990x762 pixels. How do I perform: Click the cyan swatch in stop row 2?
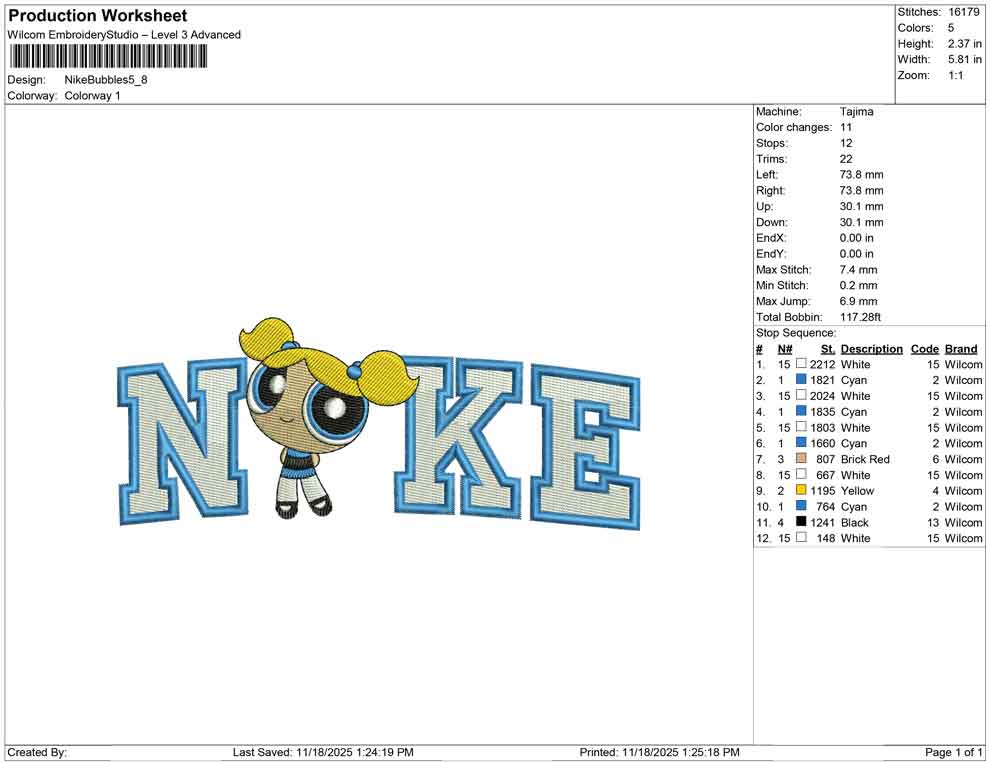801,379
